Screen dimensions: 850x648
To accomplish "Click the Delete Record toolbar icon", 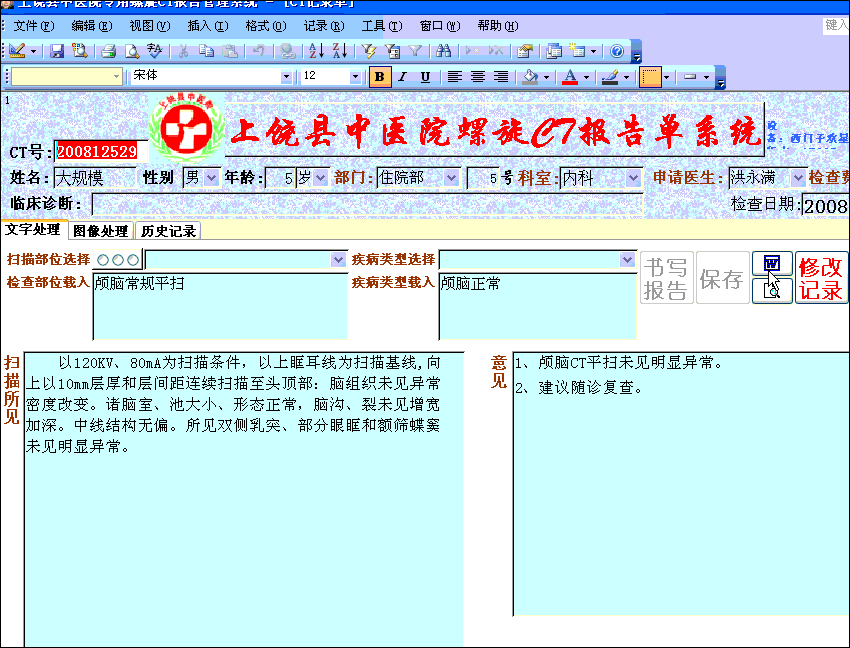I will point(495,51).
